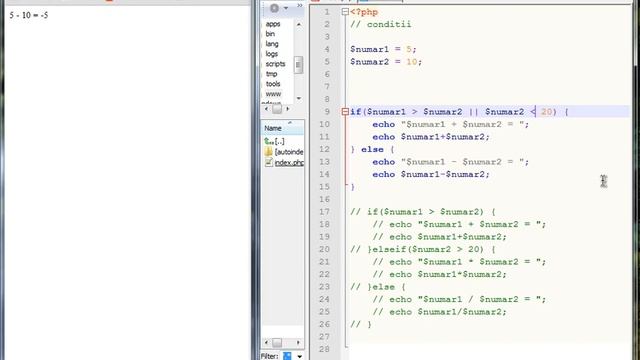Open the [autoindex] folder in the file list
This screenshot has width=640, height=360.
pos(284,152)
